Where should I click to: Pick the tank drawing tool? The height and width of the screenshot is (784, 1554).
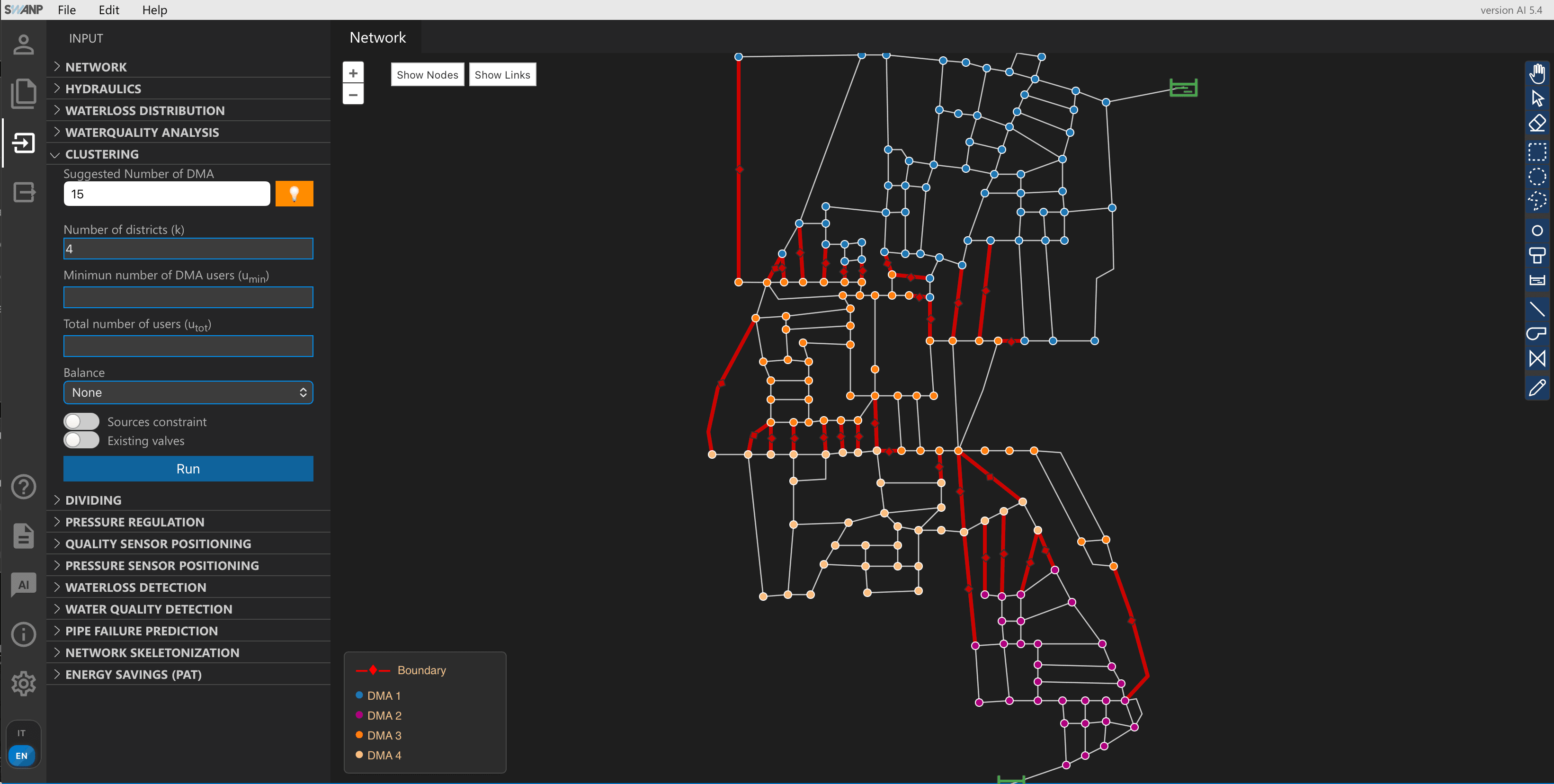coord(1536,255)
